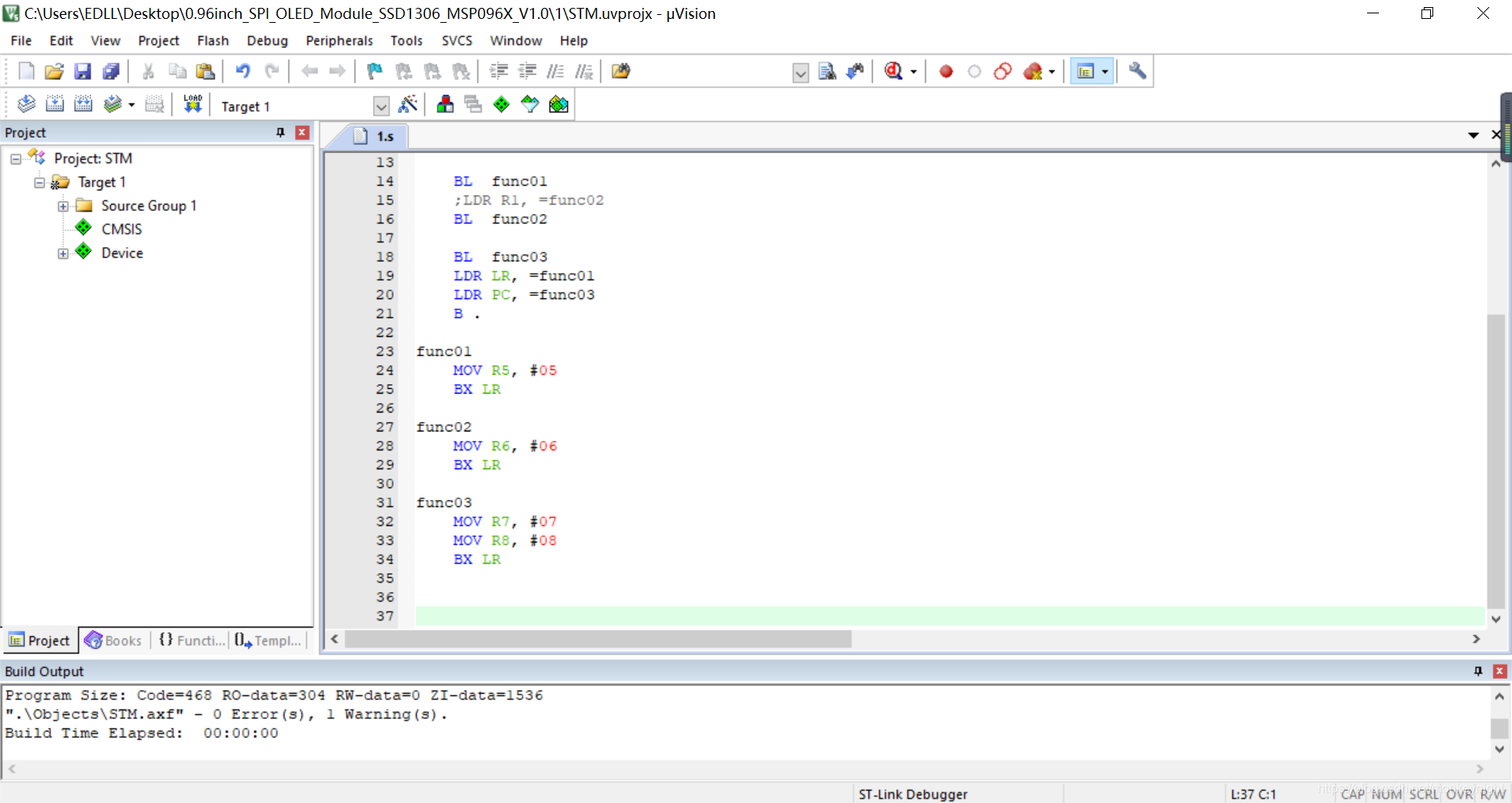Close the Project panel

[x=302, y=132]
